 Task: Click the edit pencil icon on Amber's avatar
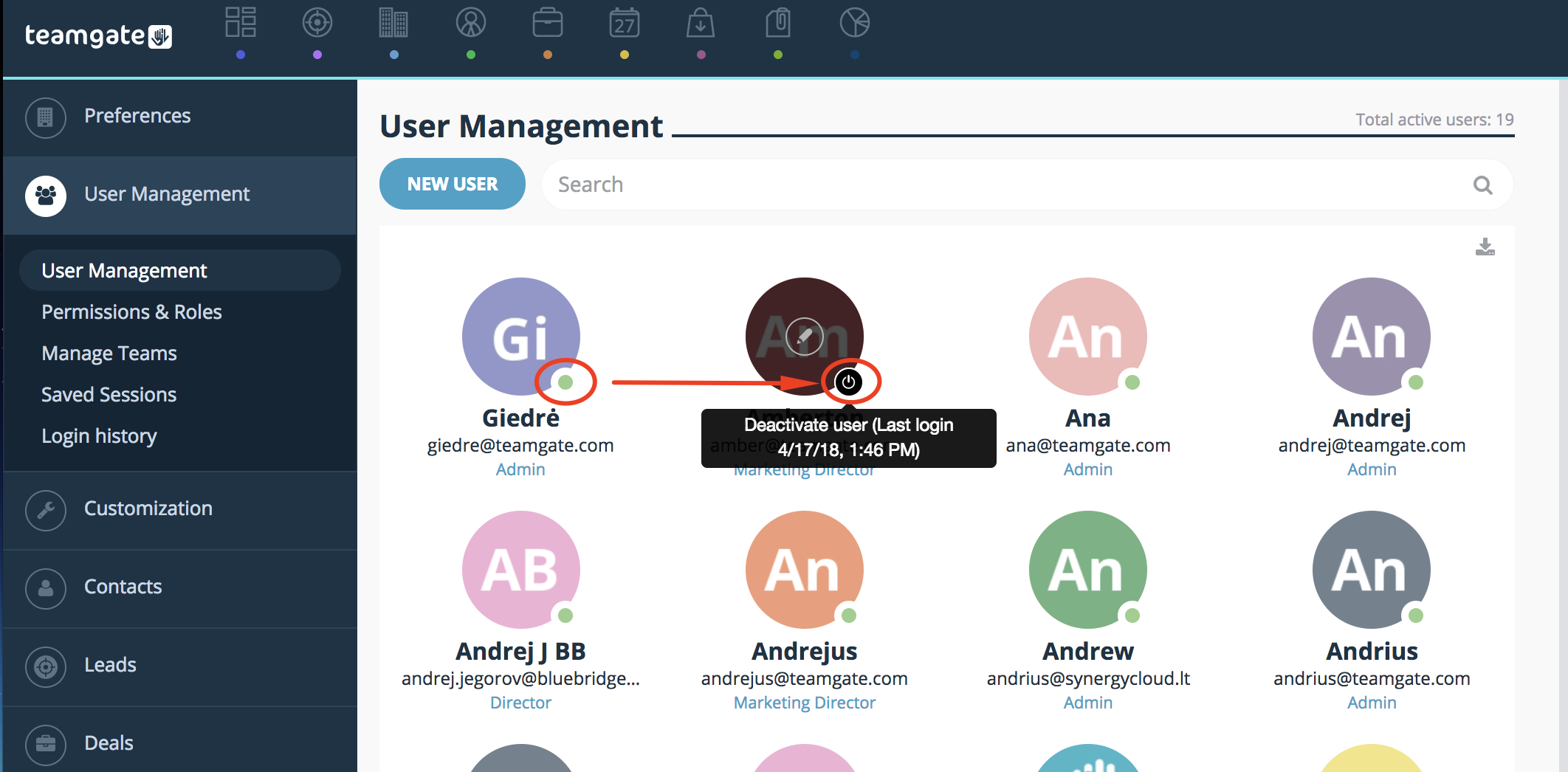[805, 337]
